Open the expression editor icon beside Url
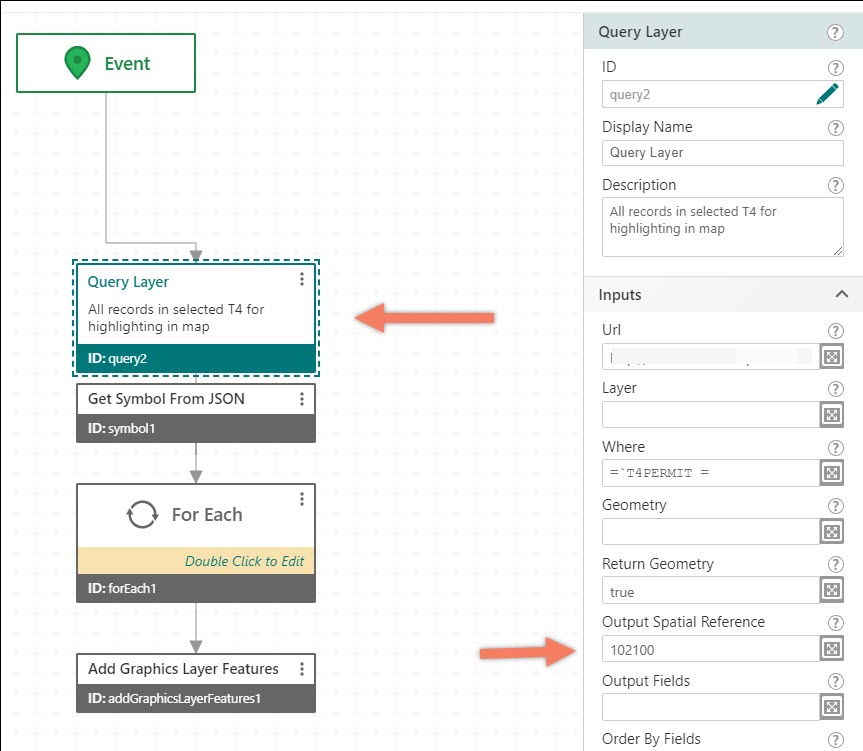Screen dimensions: 863x751 tap(832, 357)
